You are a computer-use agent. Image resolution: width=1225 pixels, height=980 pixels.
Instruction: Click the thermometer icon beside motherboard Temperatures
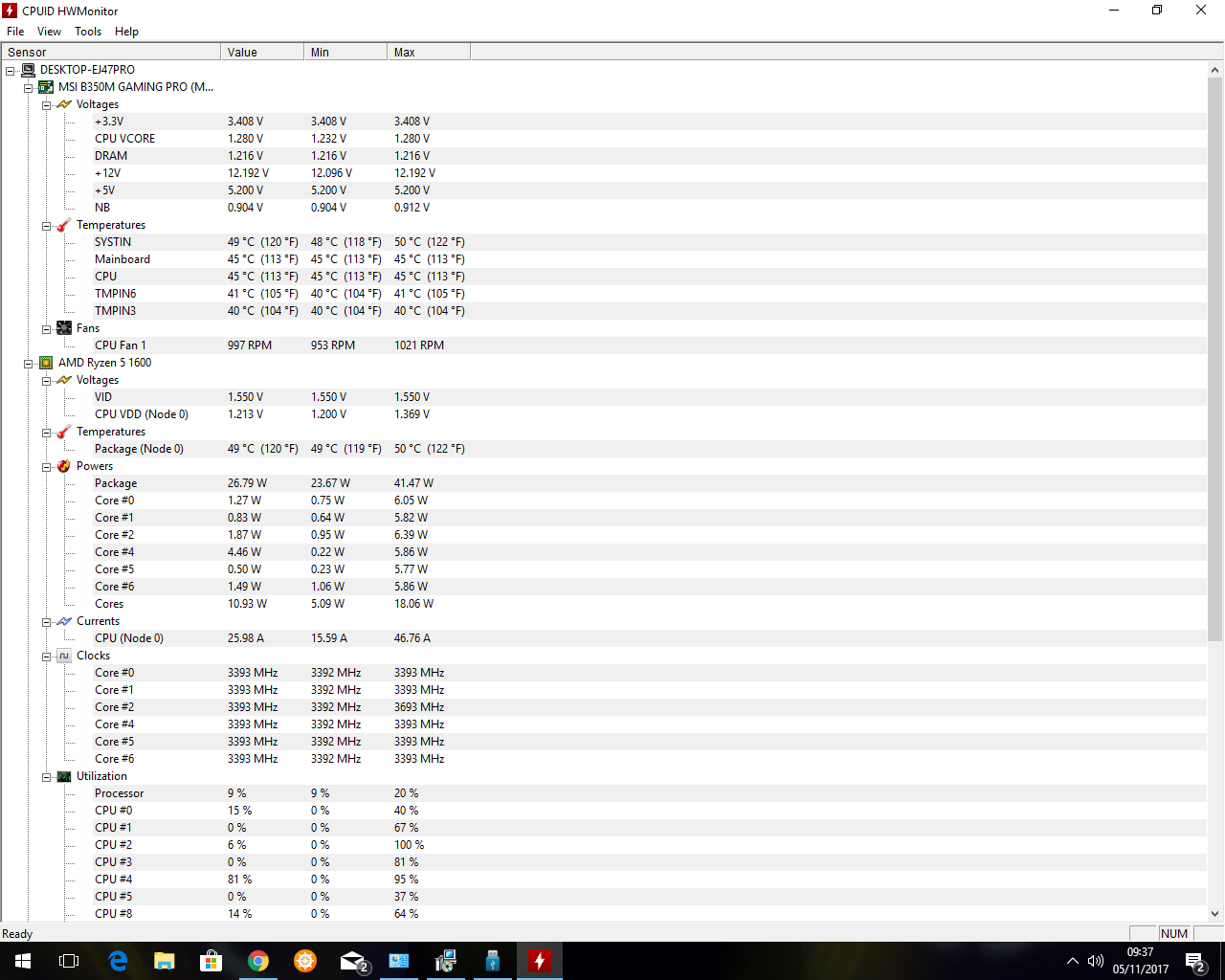(x=64, y=225)
